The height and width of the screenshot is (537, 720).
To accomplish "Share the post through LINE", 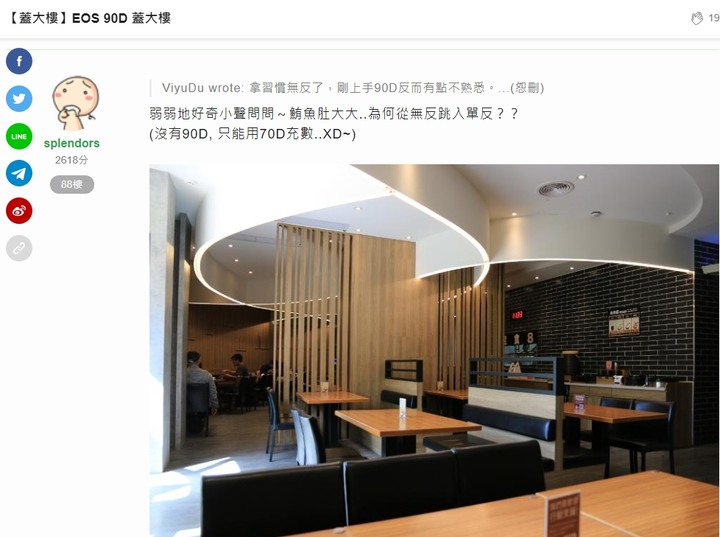I will (19, 136).
